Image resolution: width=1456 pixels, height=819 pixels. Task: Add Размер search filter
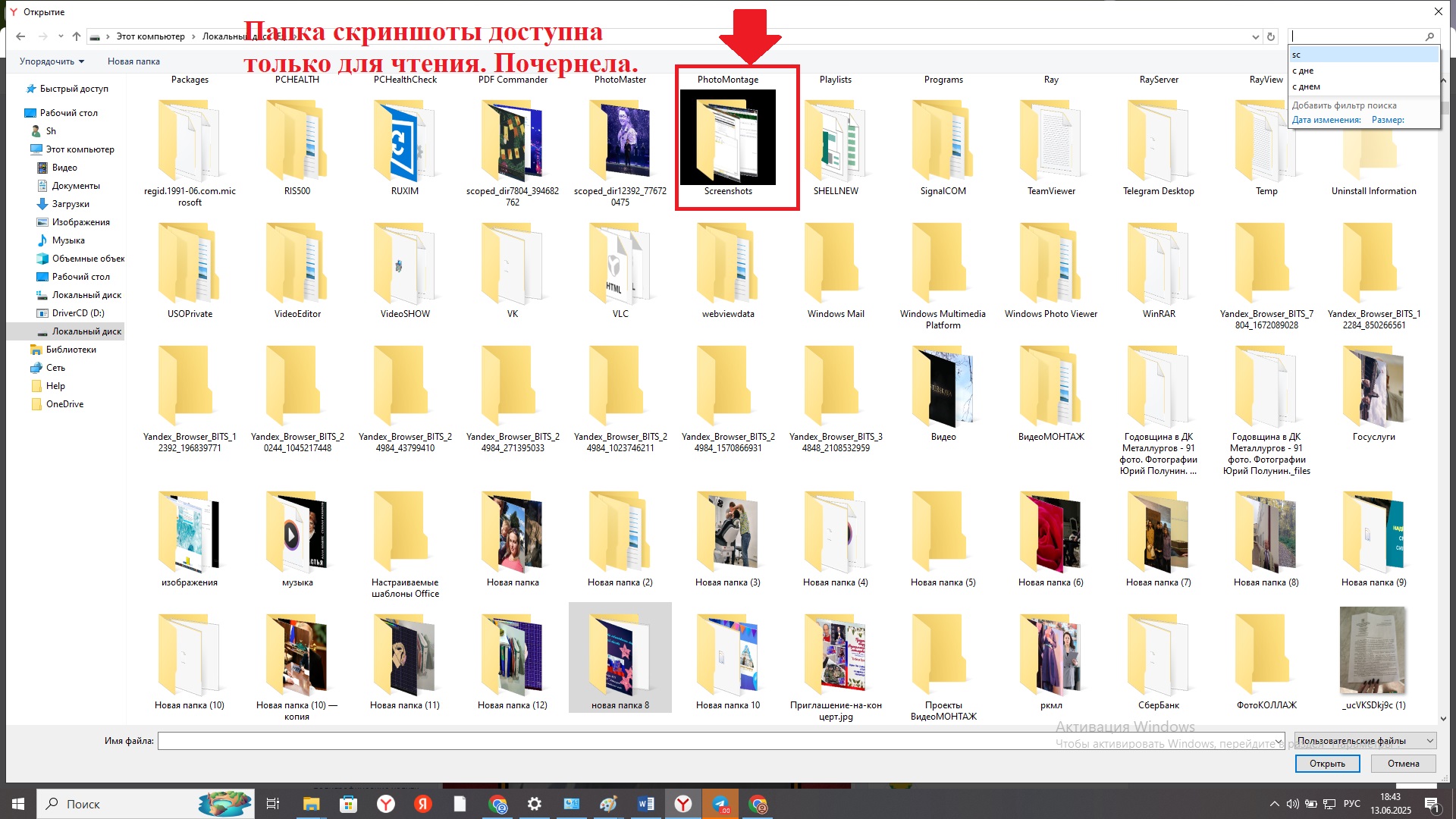[1388, 120]
